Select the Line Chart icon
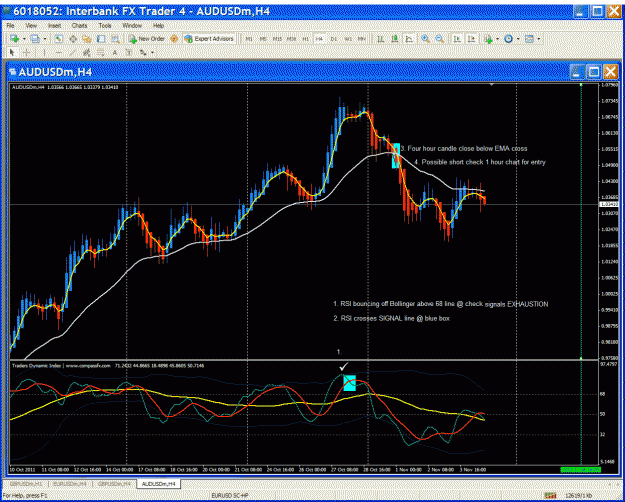The image size is (625, 502). pyautogui.click(x=409, y=39)
